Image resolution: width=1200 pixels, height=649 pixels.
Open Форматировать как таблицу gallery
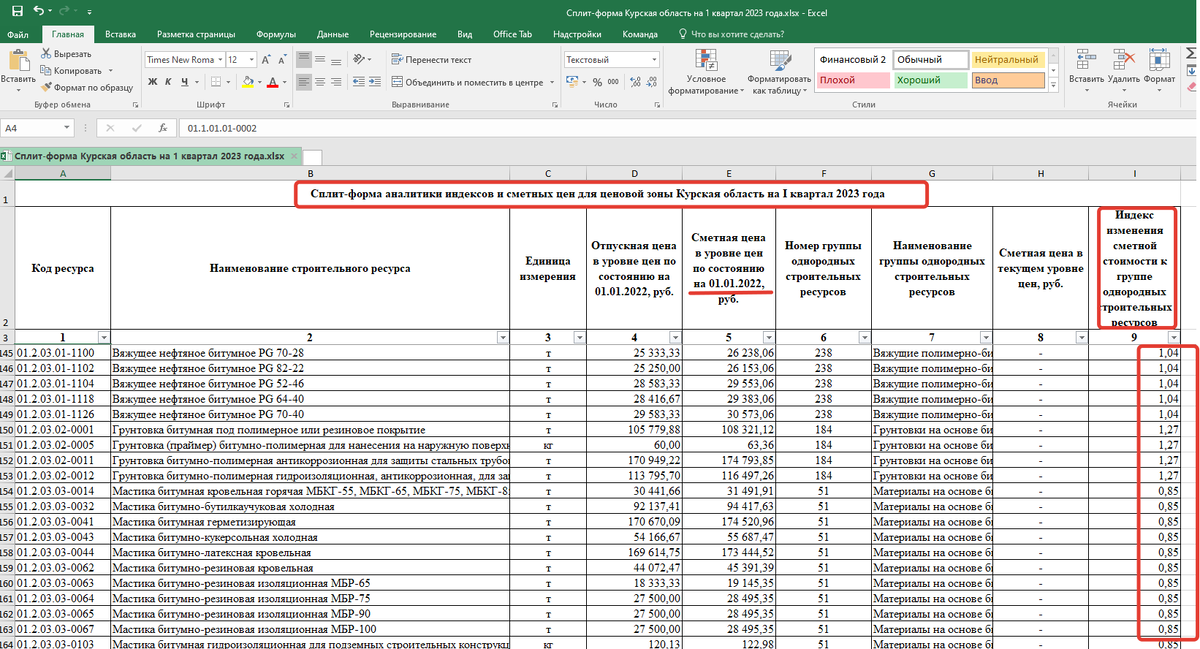(779, 70)
